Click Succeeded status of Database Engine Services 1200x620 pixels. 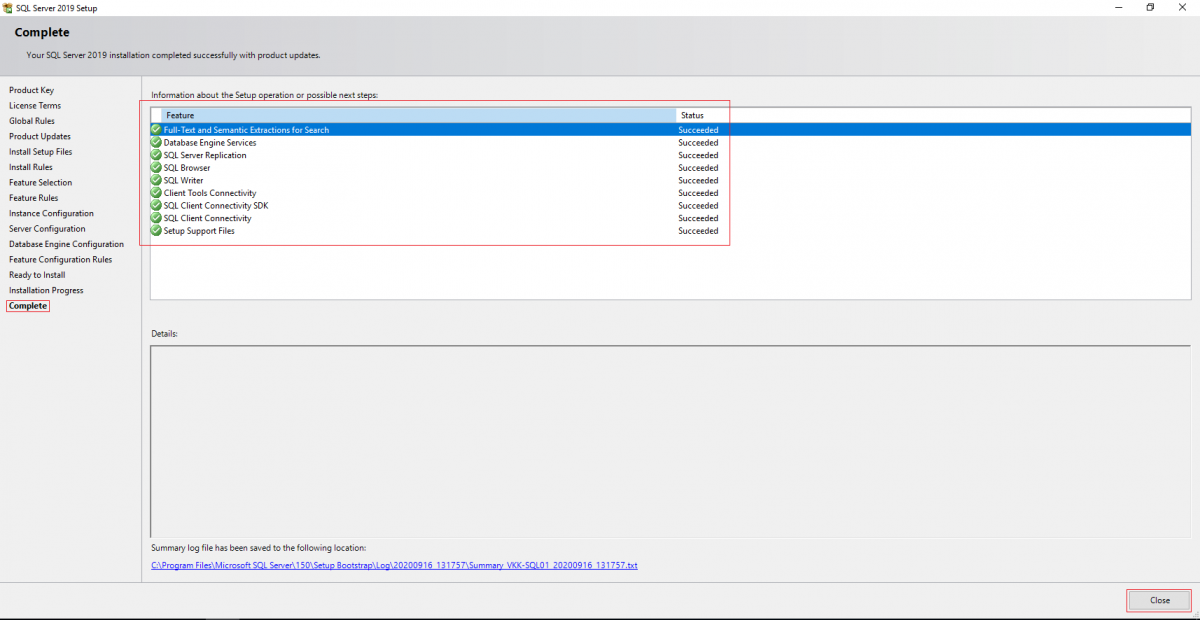pyautogui.click(x=698, y=143)
